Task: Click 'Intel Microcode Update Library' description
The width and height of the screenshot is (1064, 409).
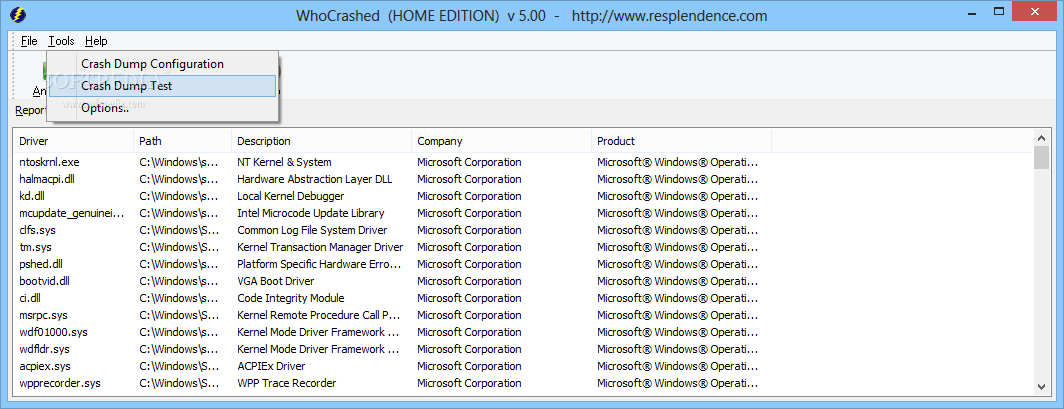Action: [x=311, y=213]
